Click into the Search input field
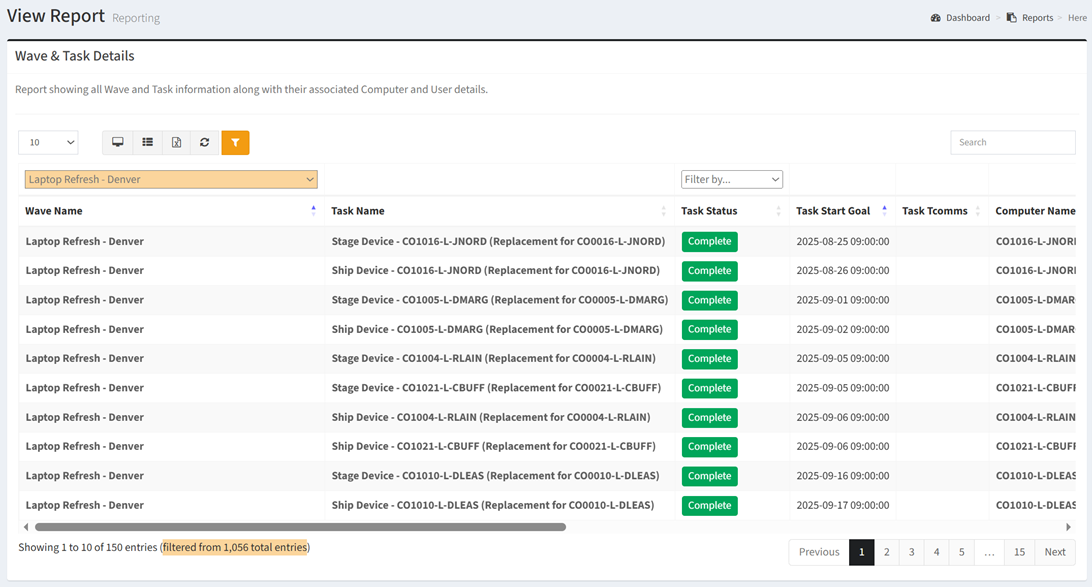1092x587 pixels. tap(1012, 143)
